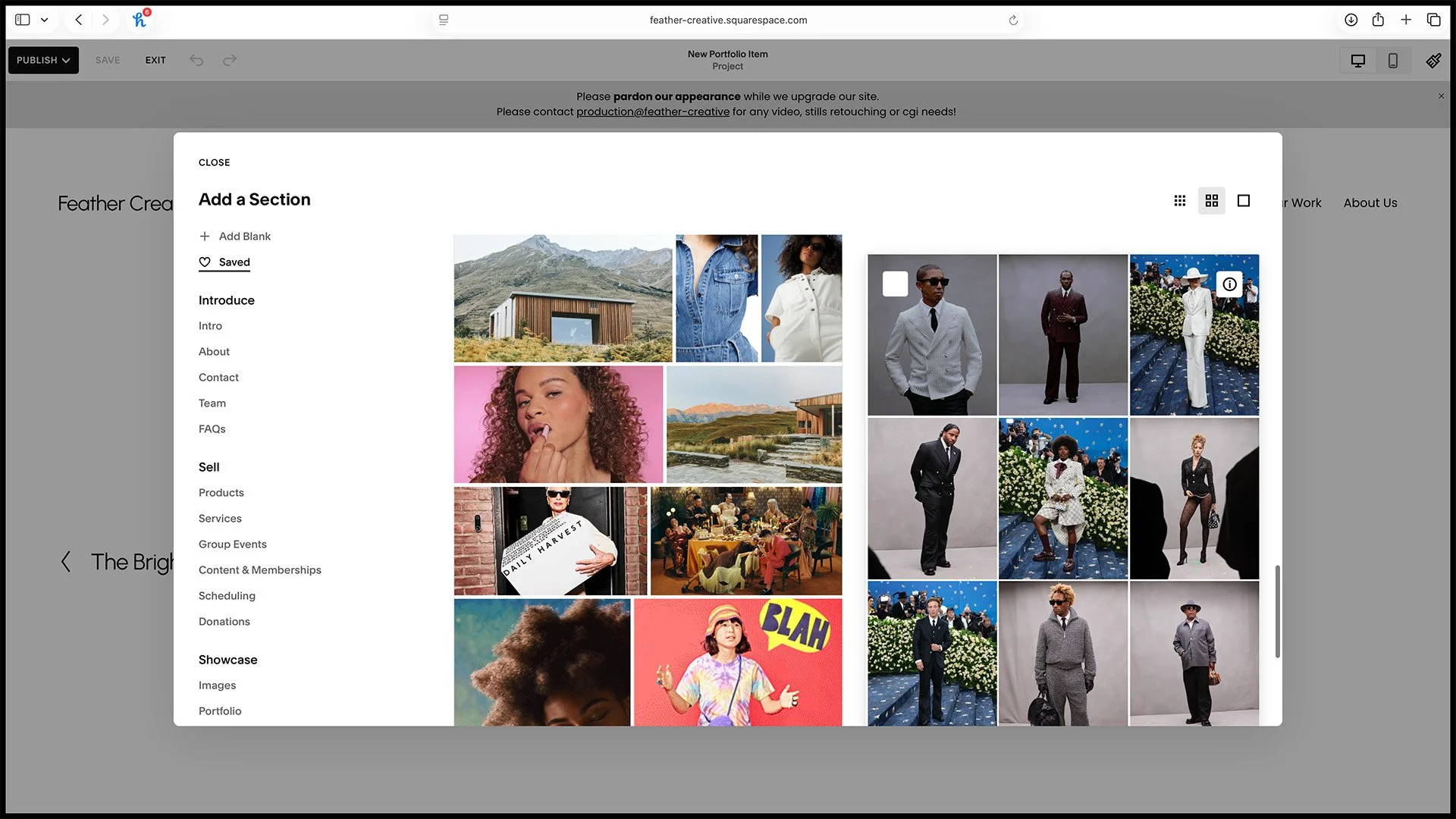Open the site styles paintbrush icon

(1433, 60)
